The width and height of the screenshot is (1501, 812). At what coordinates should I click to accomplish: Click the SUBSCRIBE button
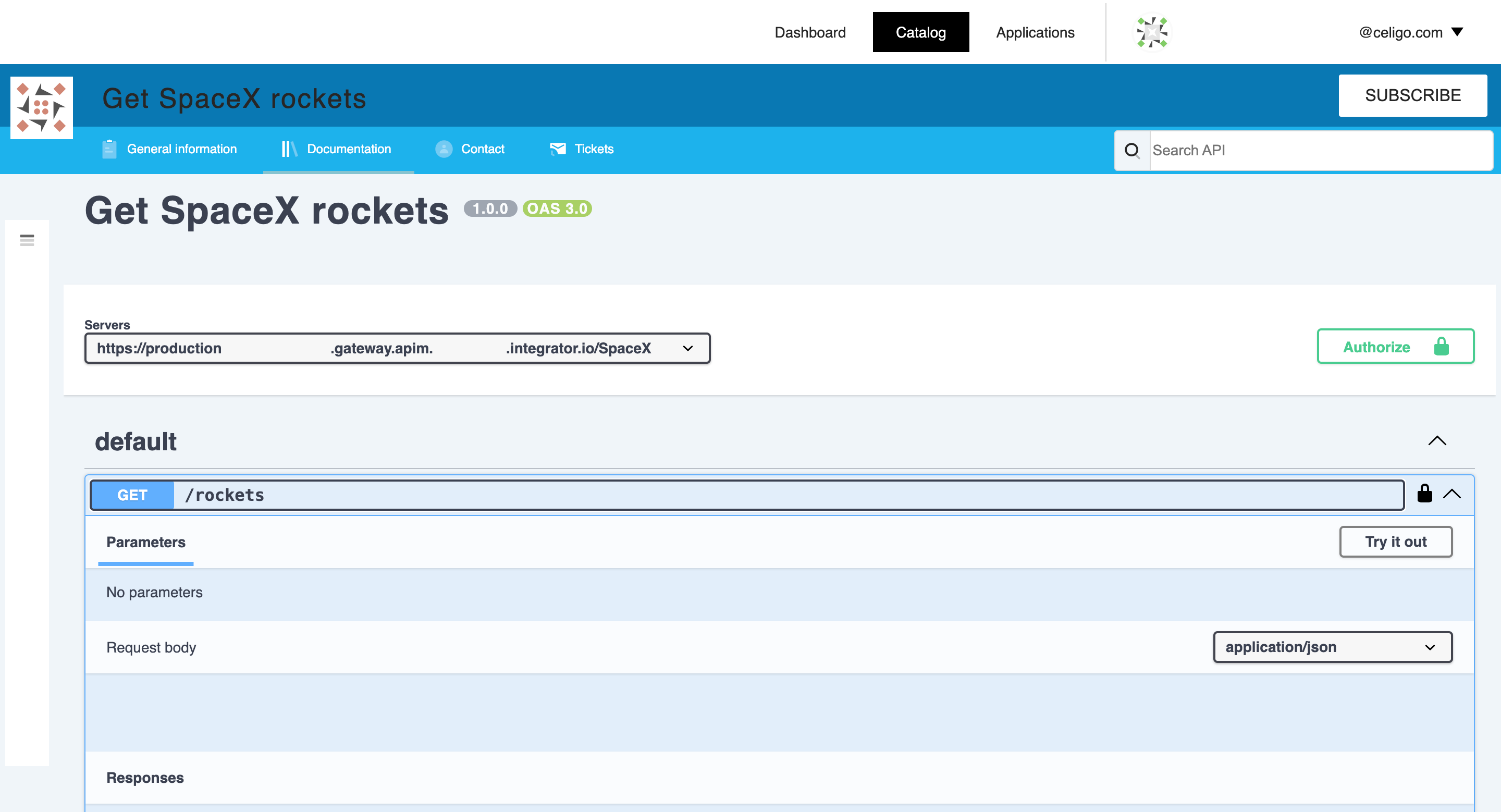(1412, 95)
